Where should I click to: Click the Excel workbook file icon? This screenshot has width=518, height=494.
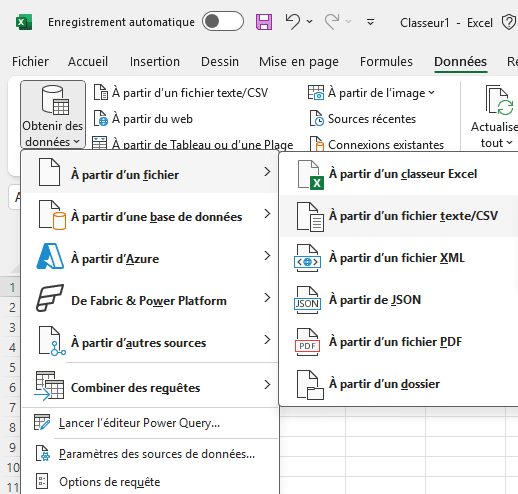coord(310,175)
